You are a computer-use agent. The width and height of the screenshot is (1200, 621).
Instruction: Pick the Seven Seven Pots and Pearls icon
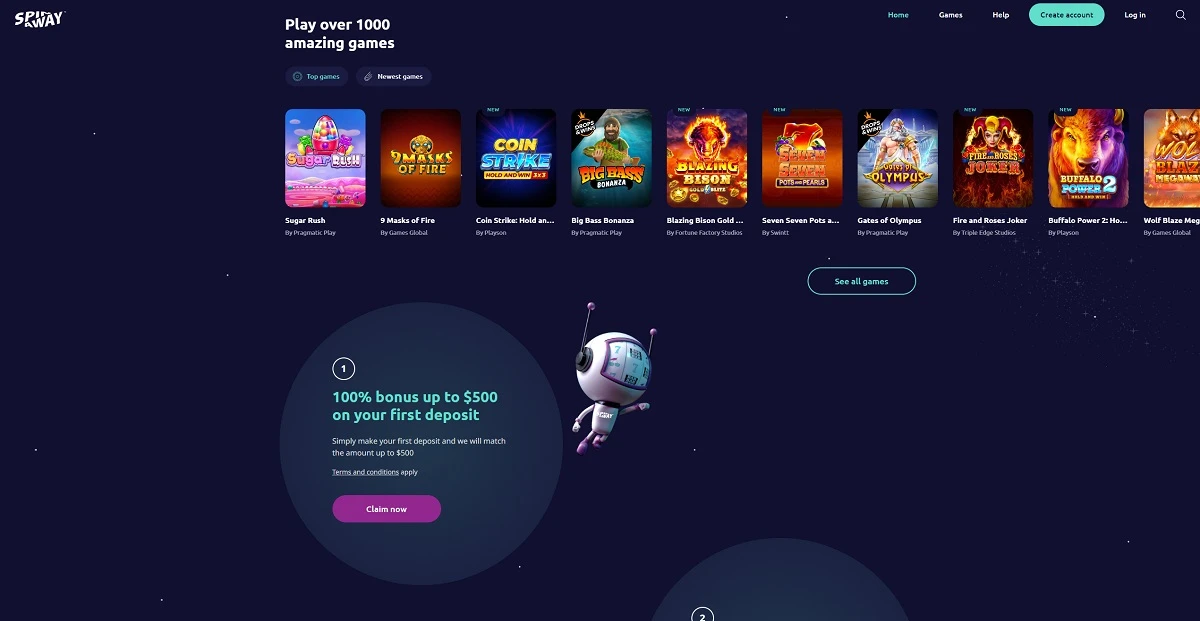802,158
